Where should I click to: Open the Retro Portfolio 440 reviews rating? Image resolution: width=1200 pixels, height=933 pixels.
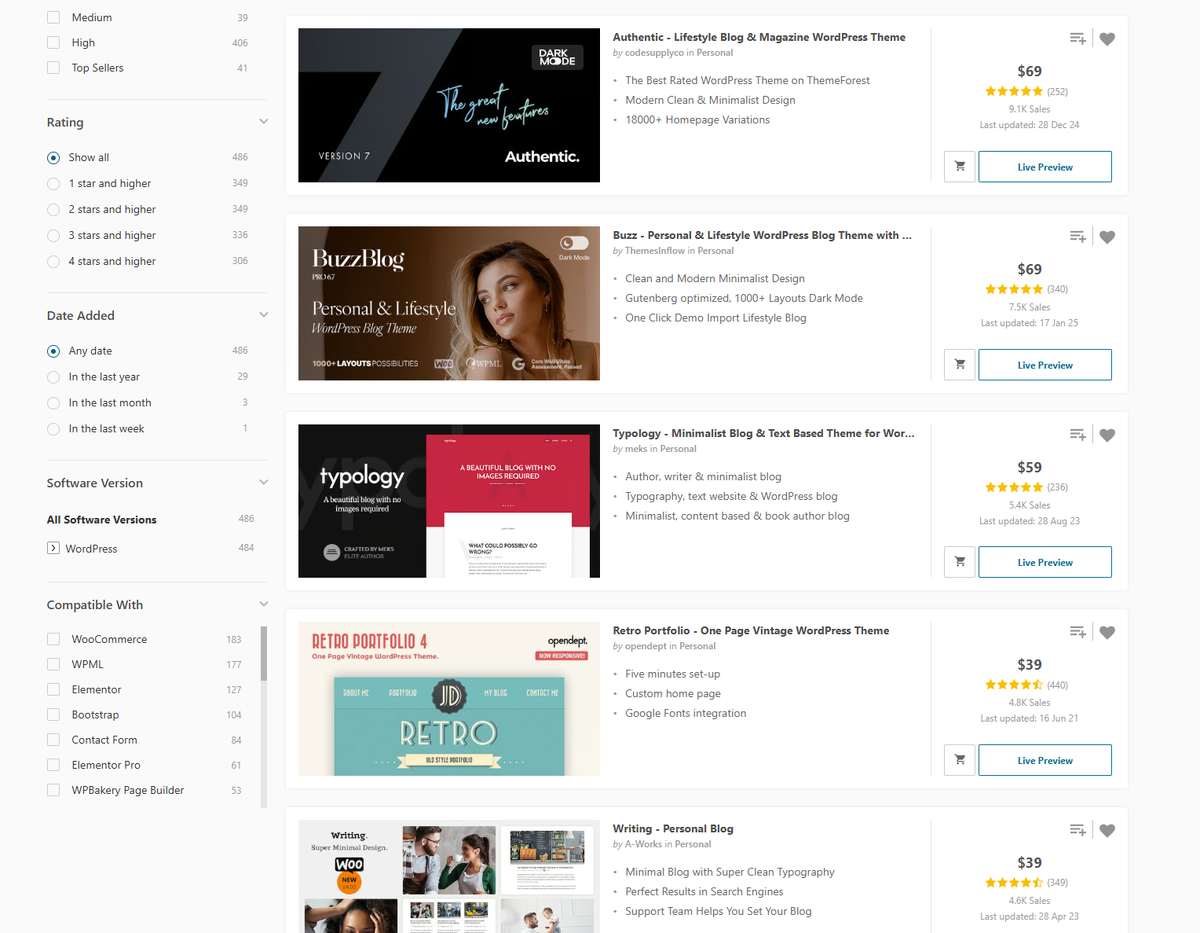tap(1026, 685)
